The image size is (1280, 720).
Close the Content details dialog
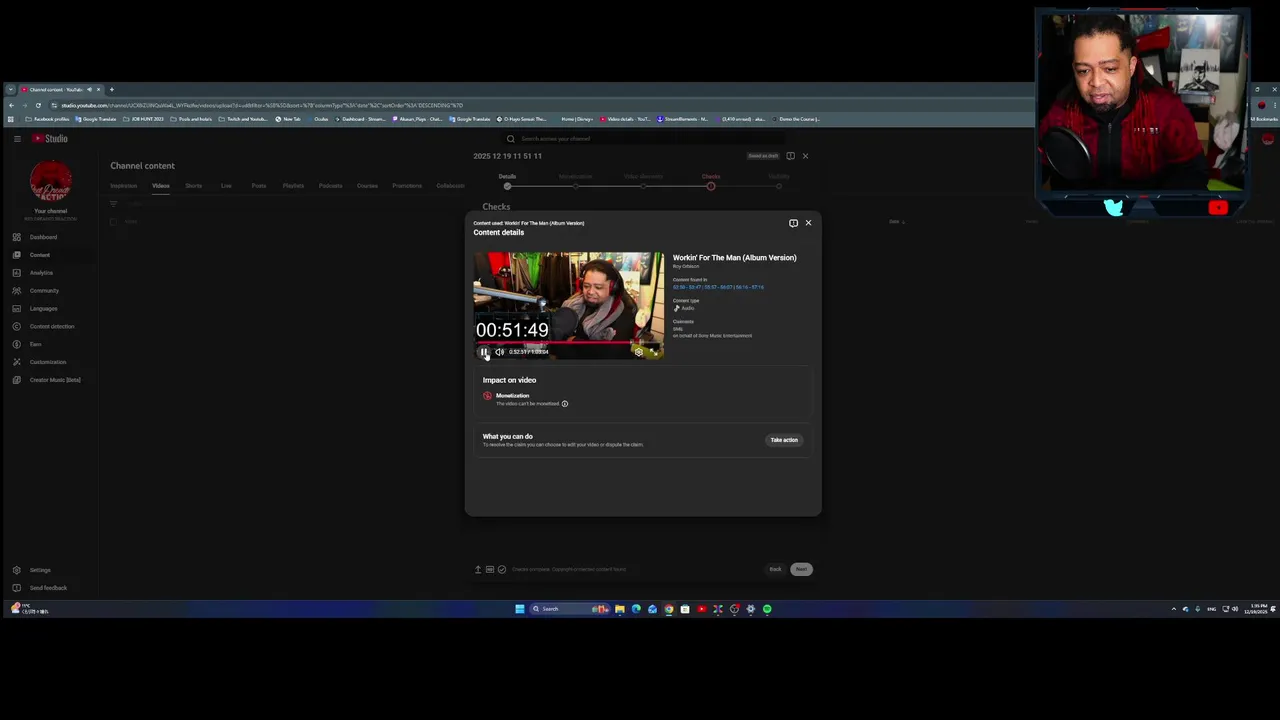pos(808,223)
